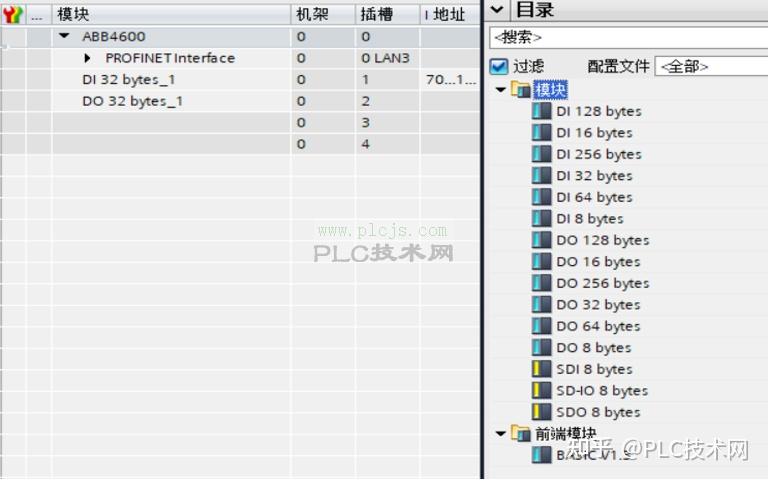Select DO 32 bytes in catalog list
Viewport: 768px width, 481px height.
click(x=599, y=305)
